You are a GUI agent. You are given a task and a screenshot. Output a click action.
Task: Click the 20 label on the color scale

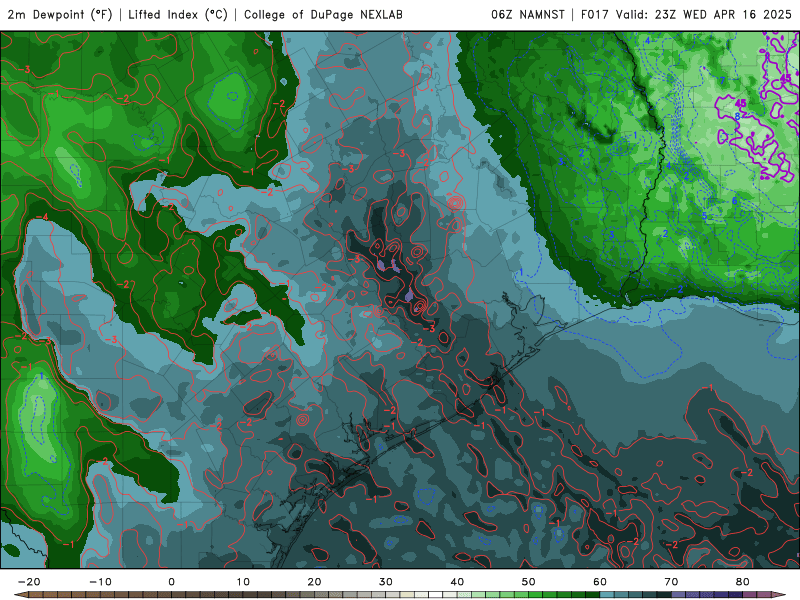click(314, 582)
